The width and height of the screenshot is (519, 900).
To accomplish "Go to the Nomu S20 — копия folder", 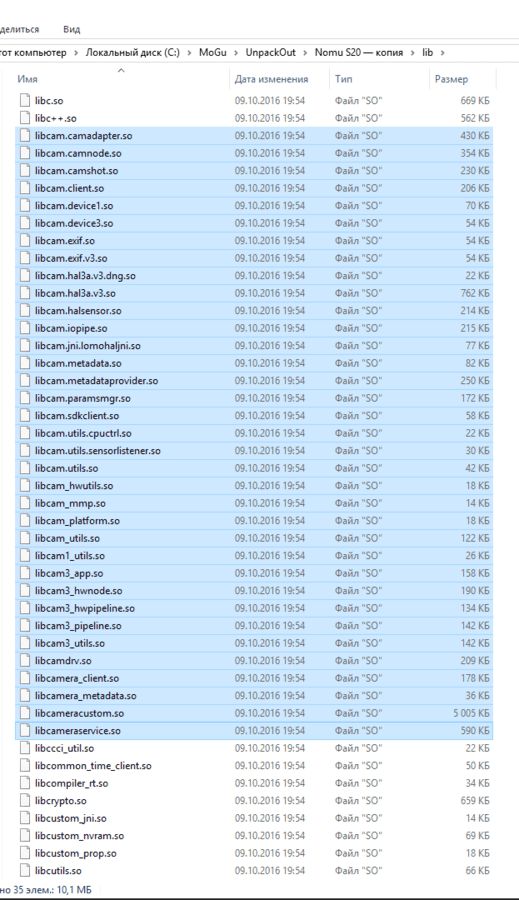I will 359,52.
